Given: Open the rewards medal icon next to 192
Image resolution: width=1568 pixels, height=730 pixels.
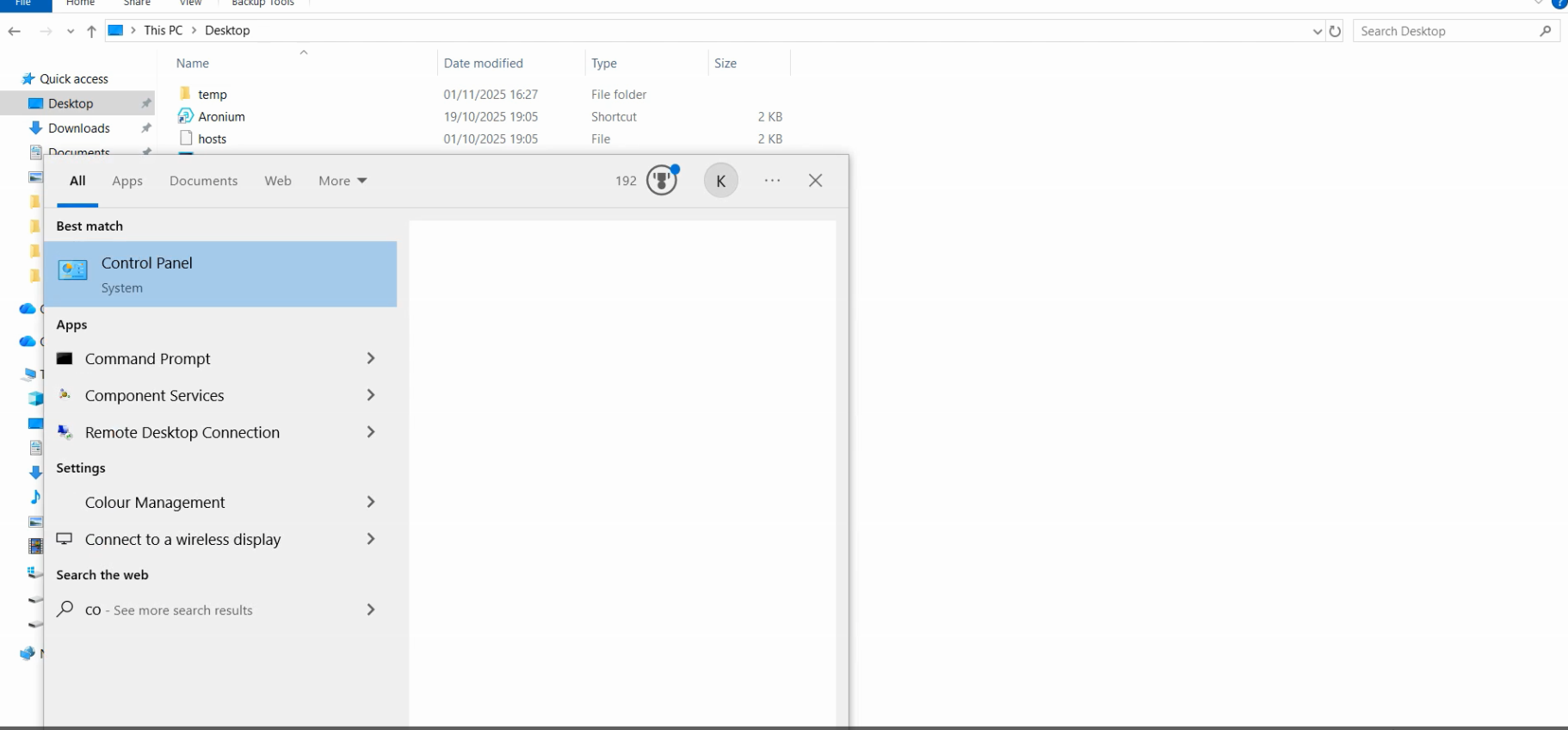Looking at the screenshot, I should (x=662, y=180).
